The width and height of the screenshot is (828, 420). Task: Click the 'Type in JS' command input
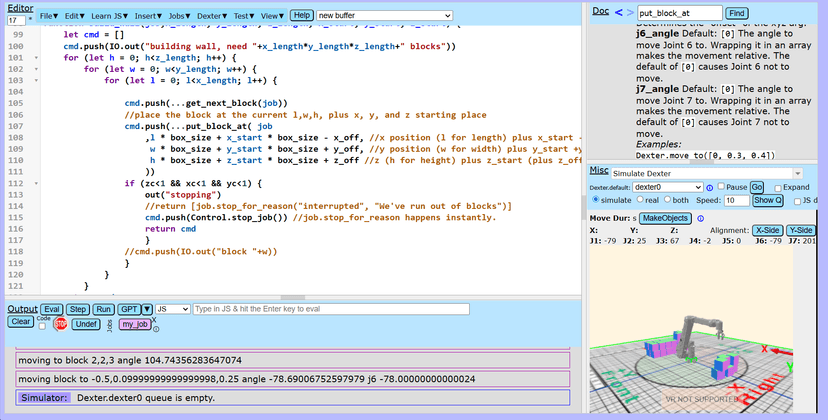[330, 310]
